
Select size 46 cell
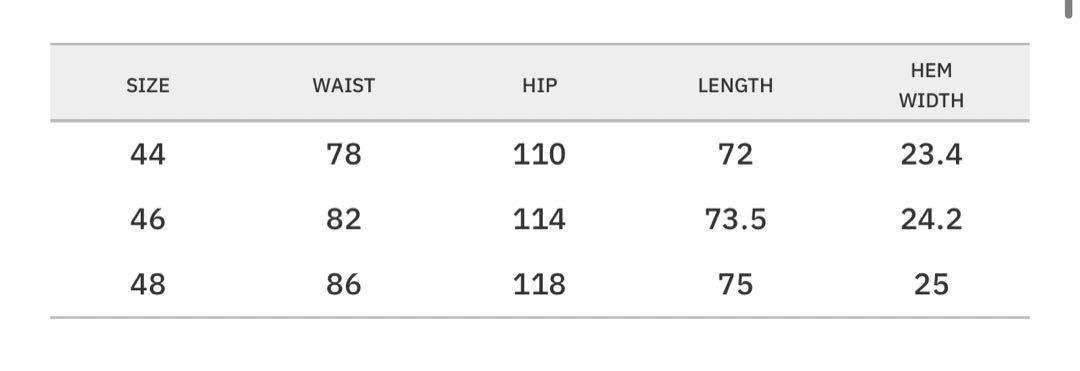point(147,220)
